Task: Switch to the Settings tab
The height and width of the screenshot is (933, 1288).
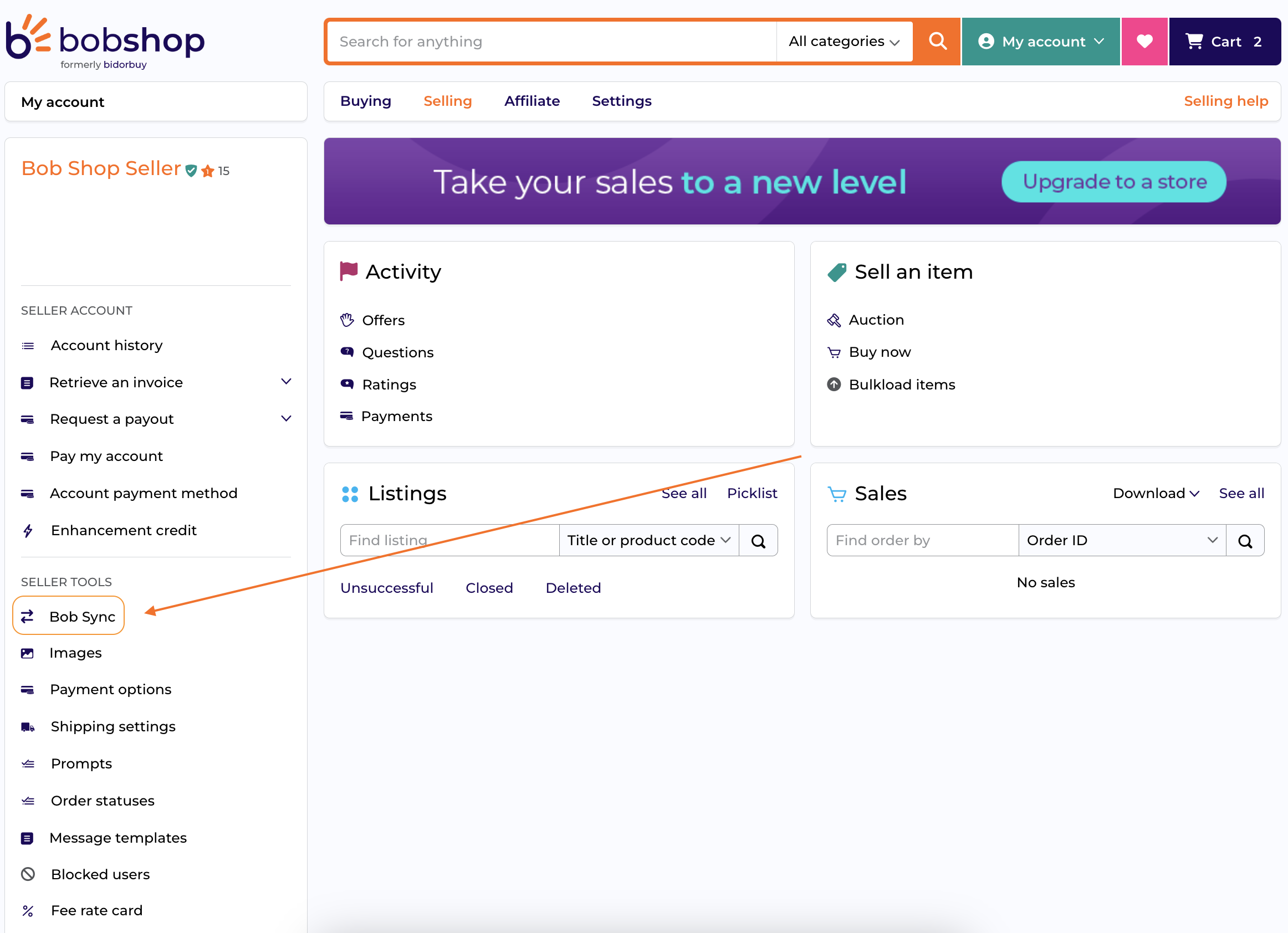Action: point(621,101)
